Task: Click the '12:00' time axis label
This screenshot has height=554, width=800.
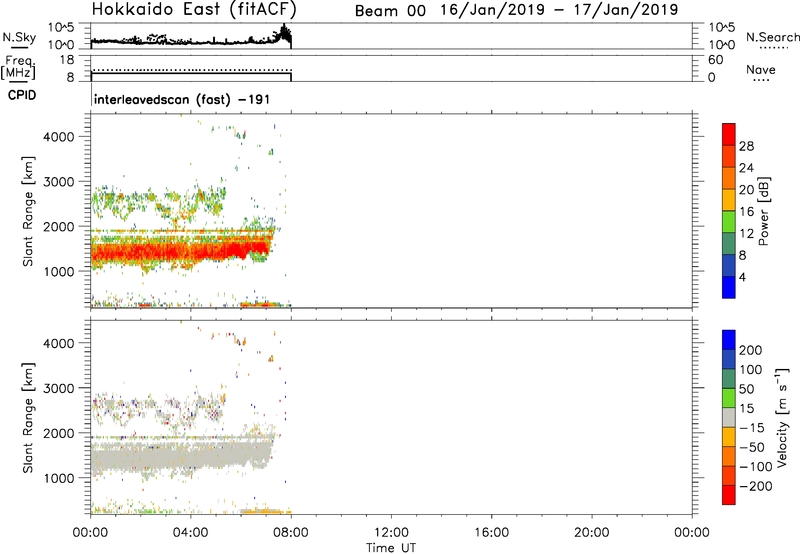Action: point(391,533)
